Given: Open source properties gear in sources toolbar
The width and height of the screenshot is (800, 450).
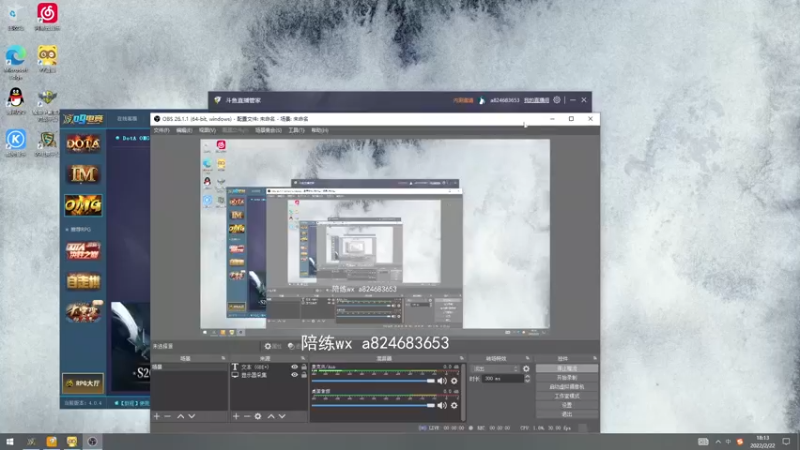Looking at the screenshot, I should (x=258, y=416).
